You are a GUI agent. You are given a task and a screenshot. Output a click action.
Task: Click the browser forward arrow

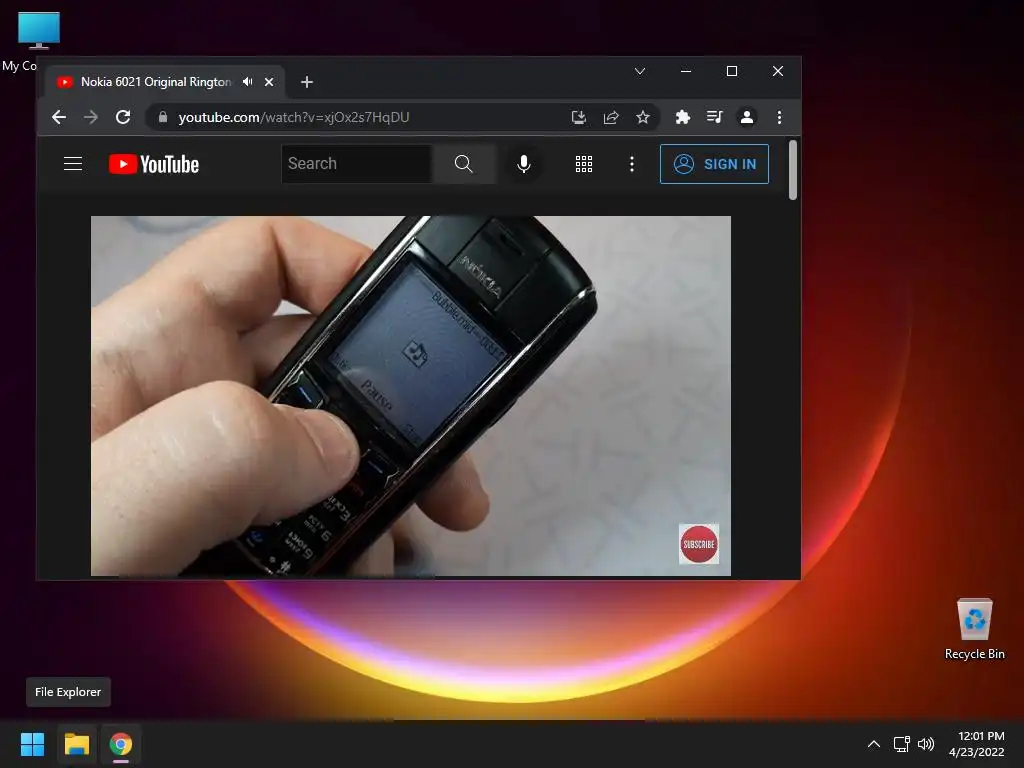coord(91,118)
